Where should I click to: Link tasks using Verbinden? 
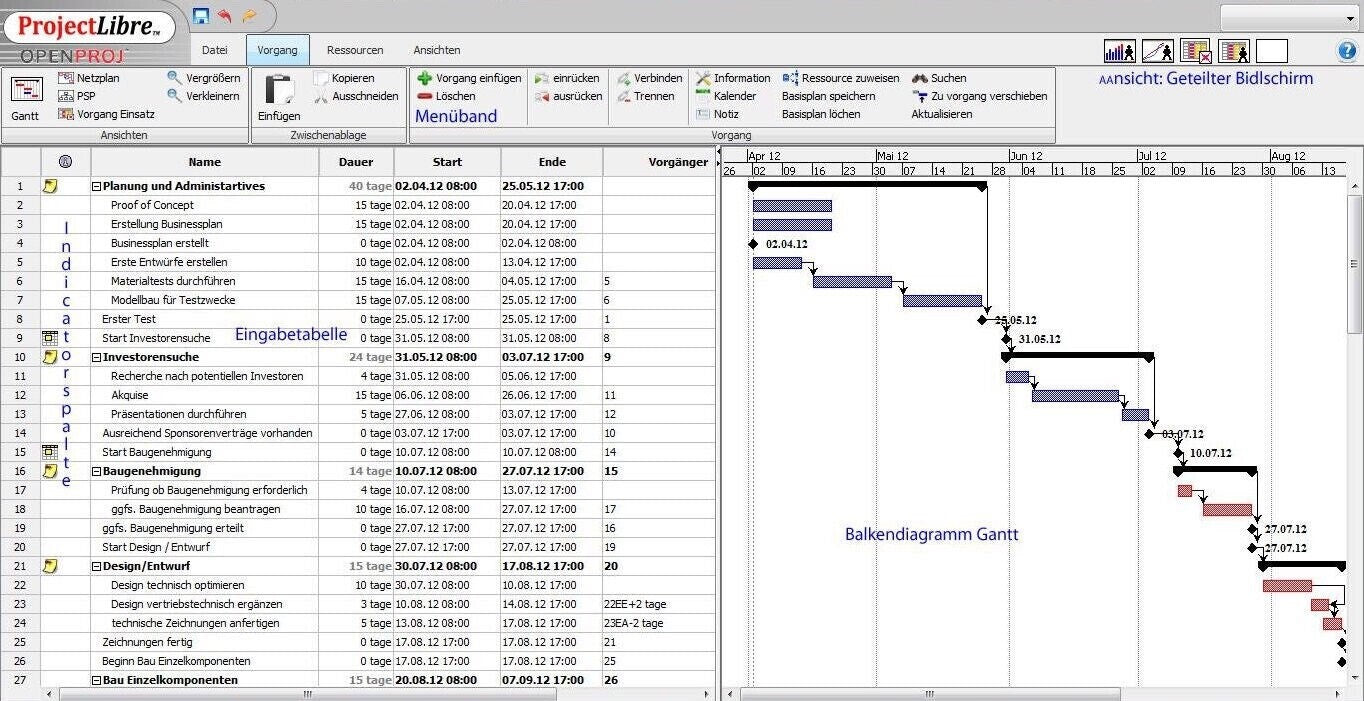(650, 78)
